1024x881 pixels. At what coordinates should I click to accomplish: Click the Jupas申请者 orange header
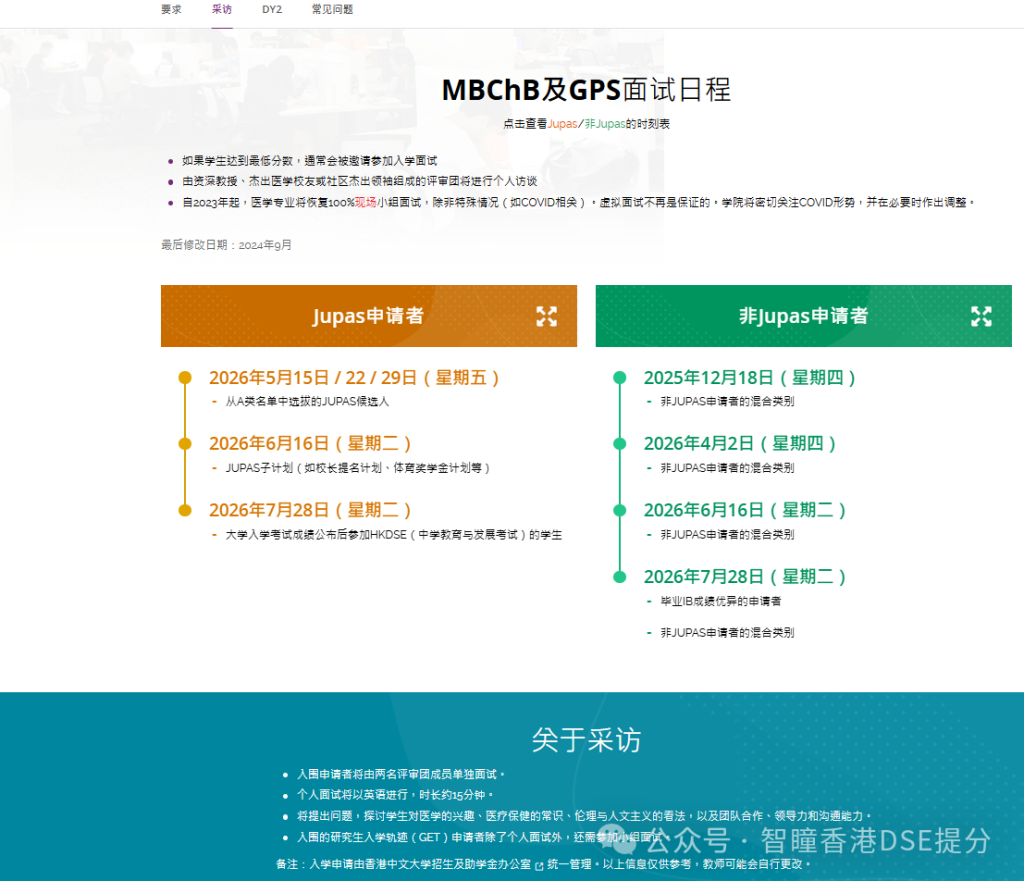coord(369,316)
